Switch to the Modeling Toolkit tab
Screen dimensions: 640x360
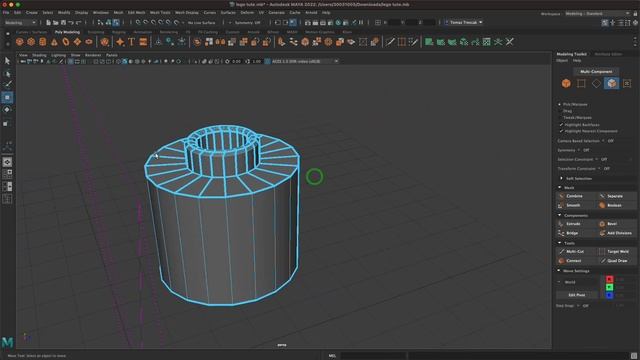[571, 54]
